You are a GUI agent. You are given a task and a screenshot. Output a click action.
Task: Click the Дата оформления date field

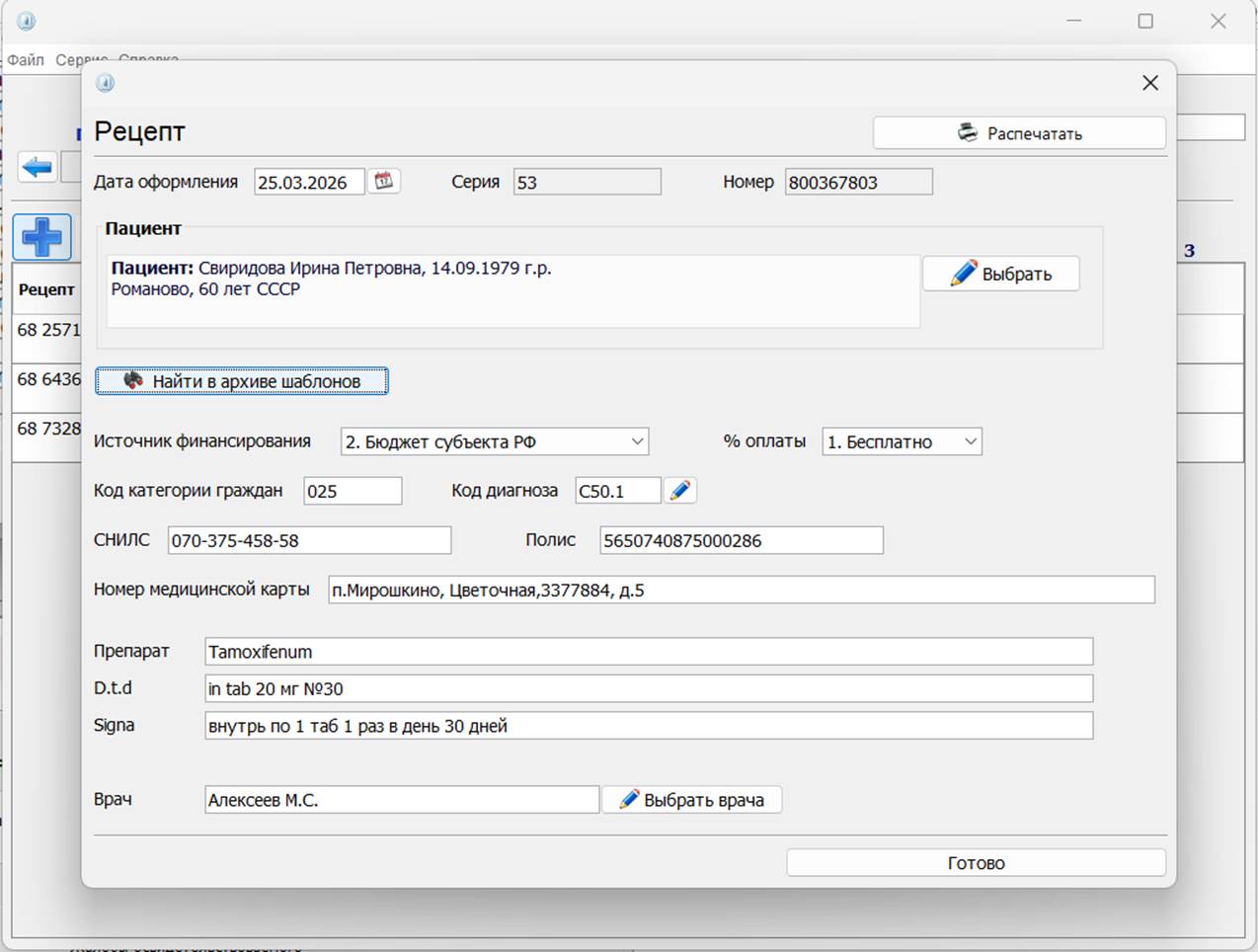[308, 183]
